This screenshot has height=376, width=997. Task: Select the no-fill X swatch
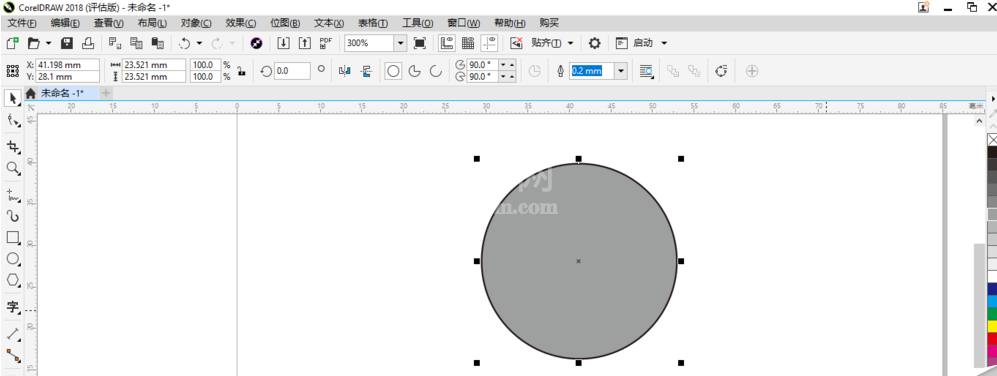[992, 139]
